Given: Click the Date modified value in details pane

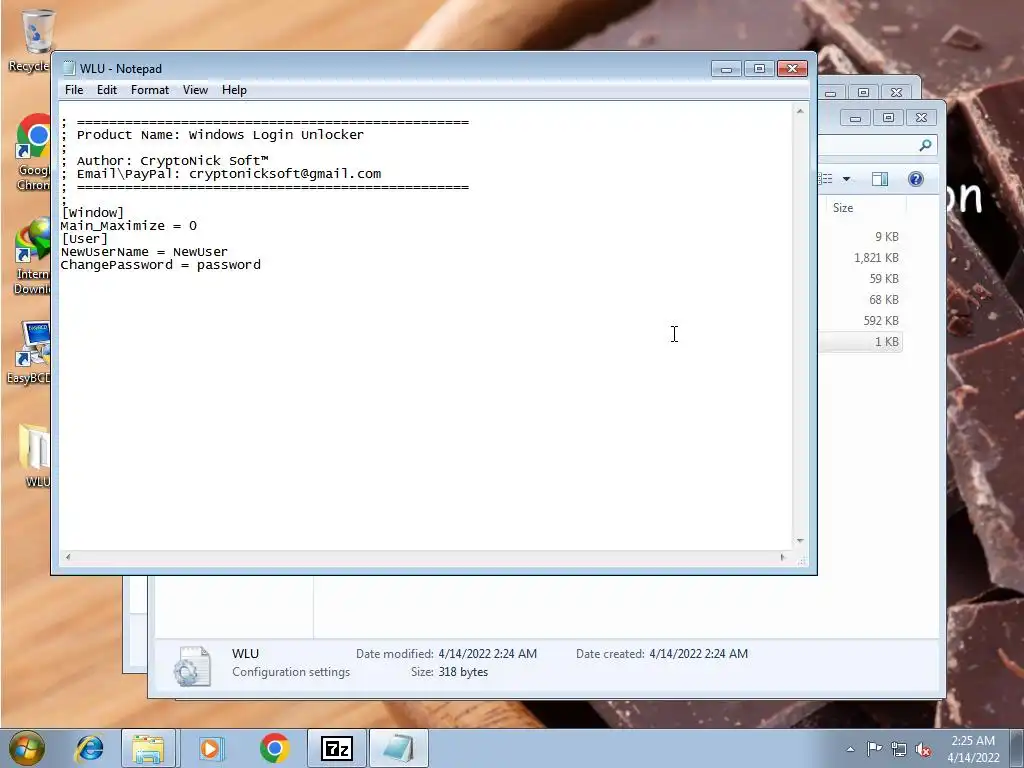Looking at the screenshot, I should click(487, 654).
